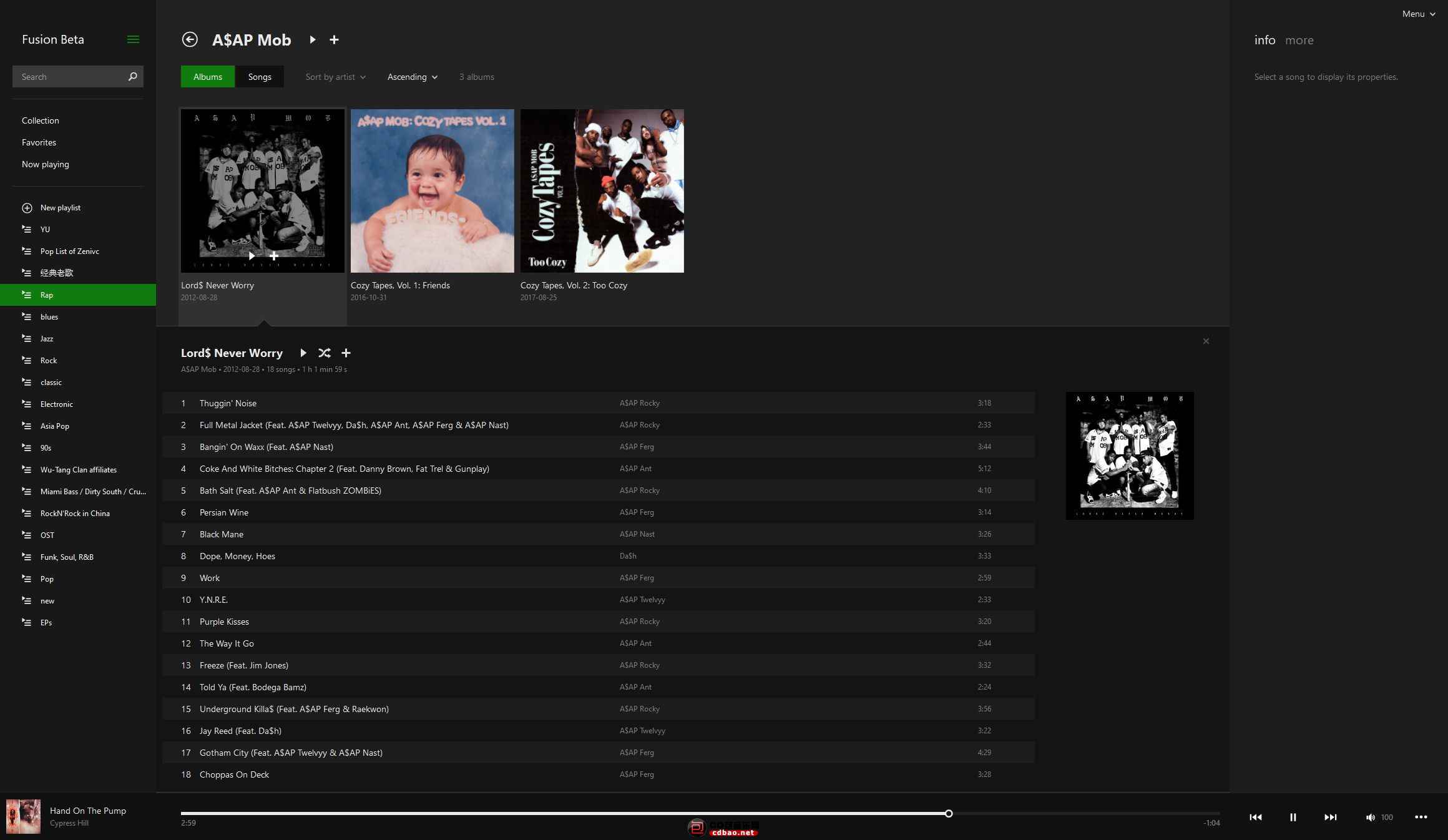Open the Pop List of Zenivc playlist
1448x840 pixels.
pos(78,251)
